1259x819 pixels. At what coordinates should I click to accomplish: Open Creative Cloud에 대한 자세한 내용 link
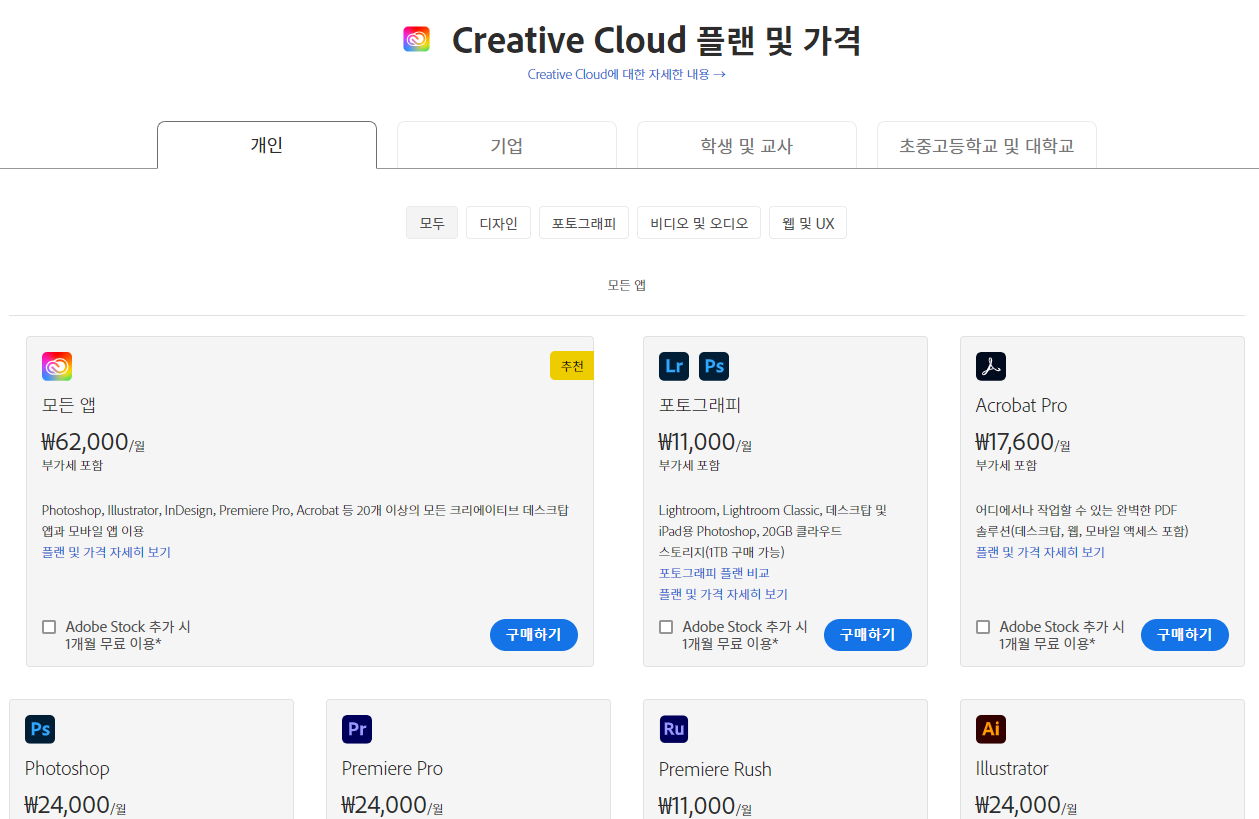(627, 74)
